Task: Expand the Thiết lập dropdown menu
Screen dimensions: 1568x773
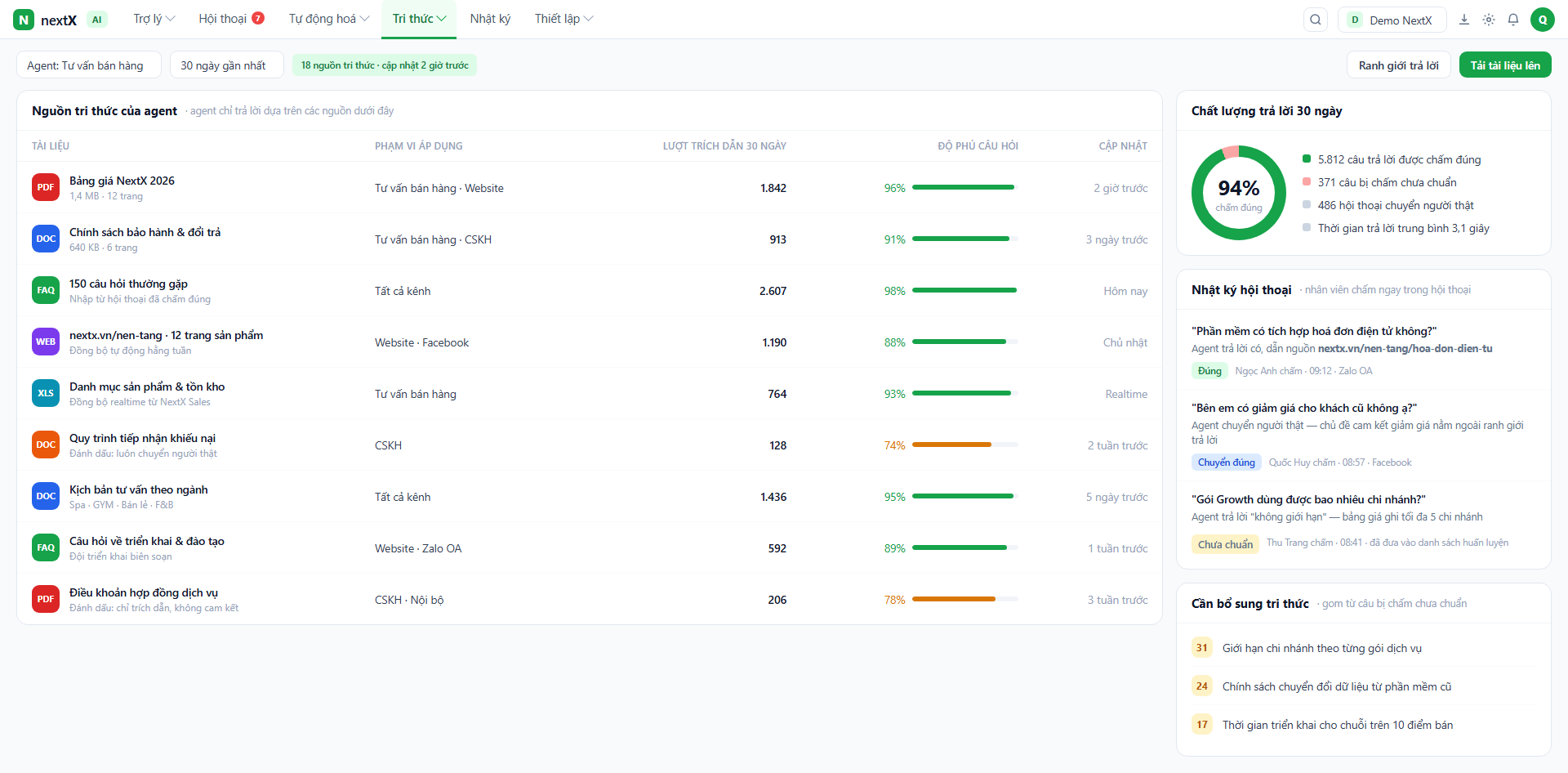Action: click(563, 19)
